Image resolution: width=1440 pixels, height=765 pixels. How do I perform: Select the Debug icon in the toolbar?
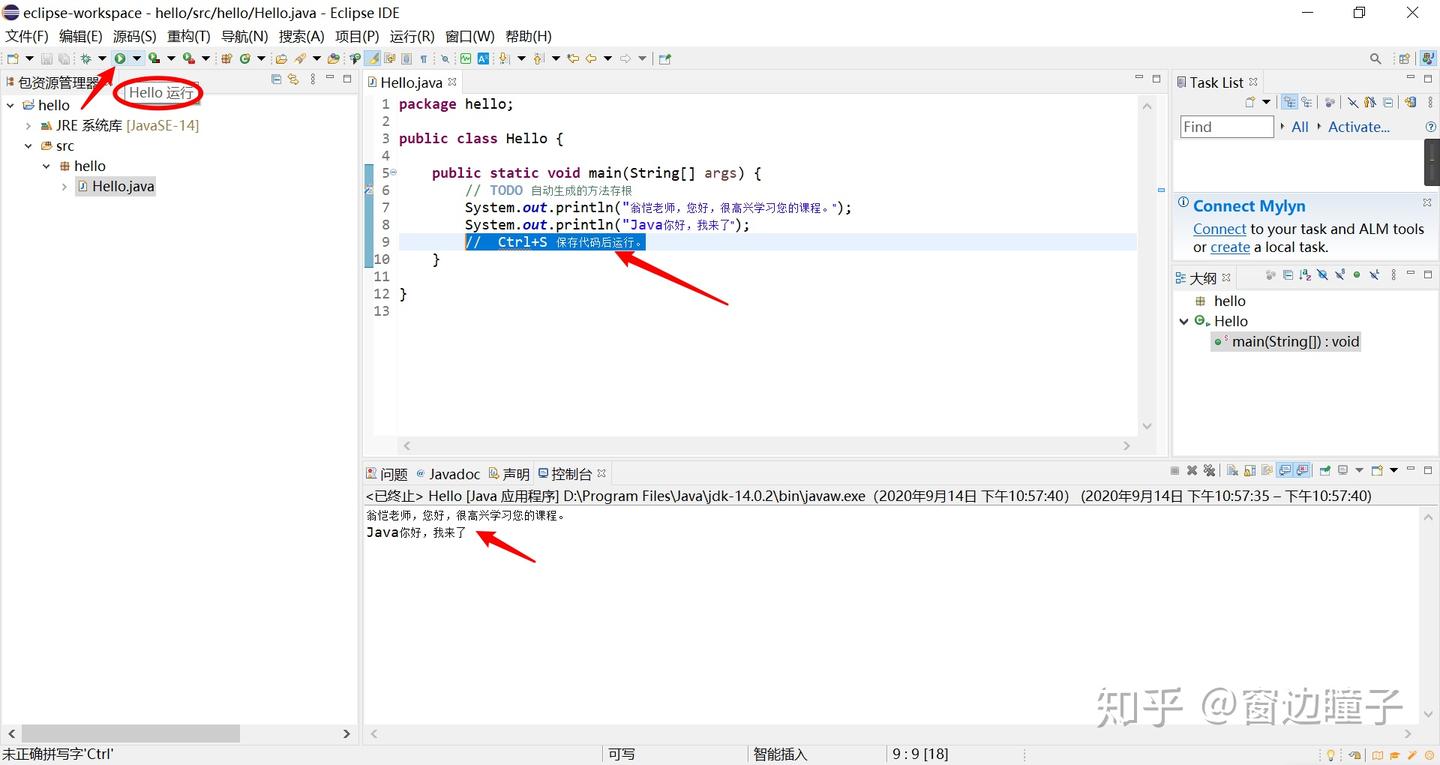86,58
